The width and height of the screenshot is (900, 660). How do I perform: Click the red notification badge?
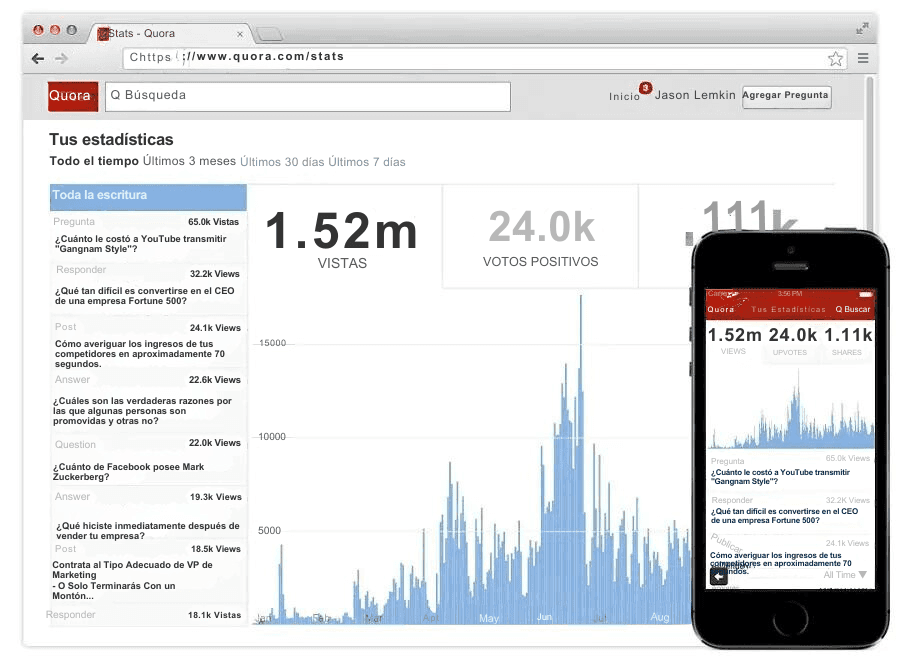tap(645, 88)
